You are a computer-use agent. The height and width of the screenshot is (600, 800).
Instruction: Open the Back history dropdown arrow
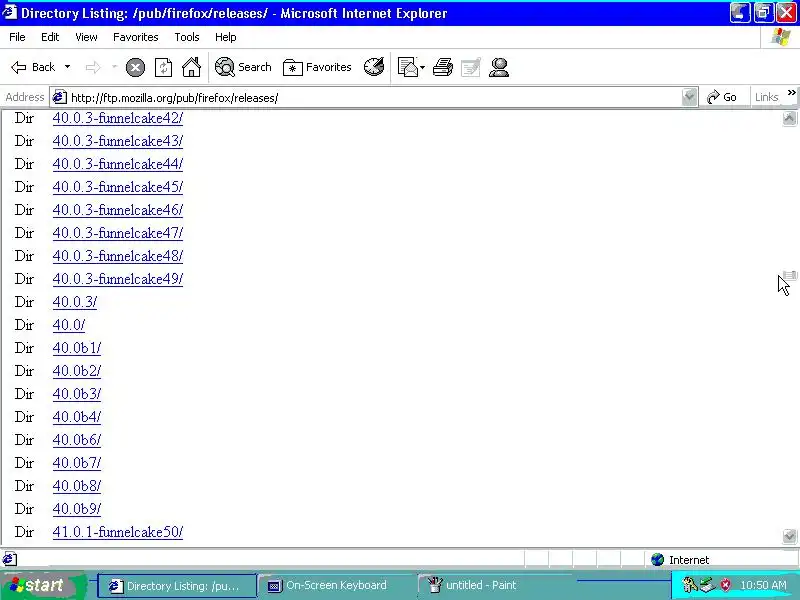tap(67, 67)
